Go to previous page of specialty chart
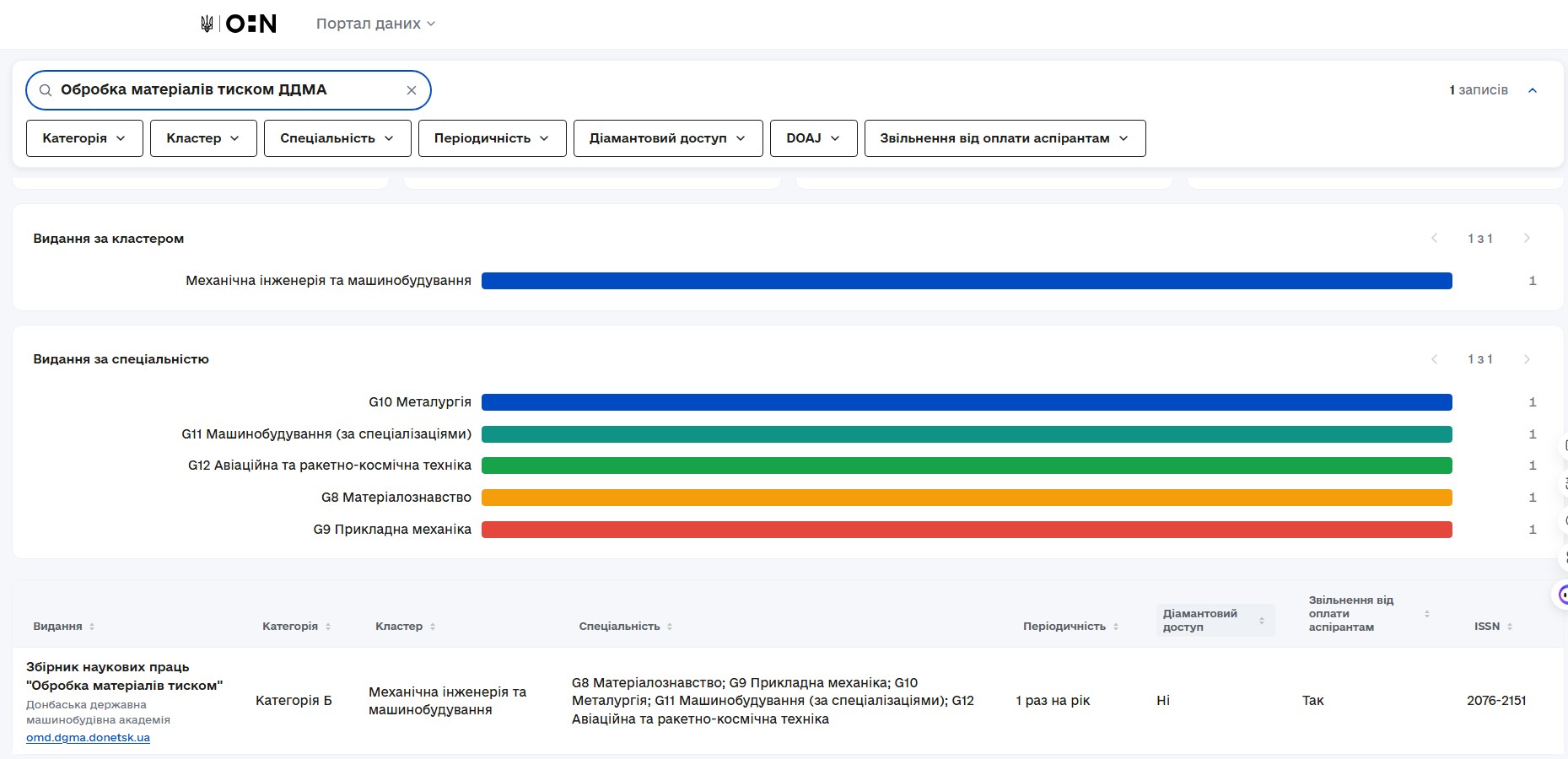1568x759 pixels. click(1434, 359)
